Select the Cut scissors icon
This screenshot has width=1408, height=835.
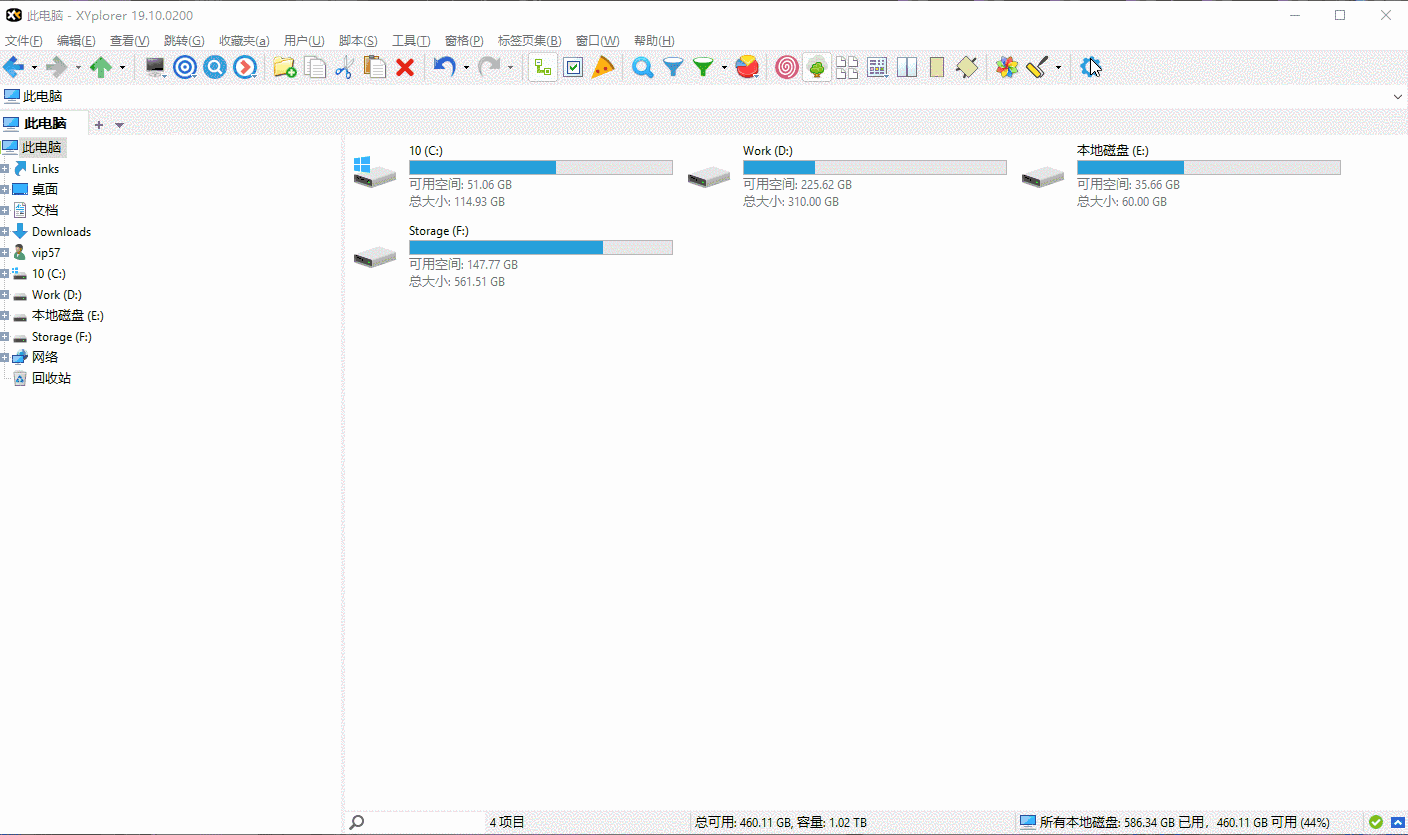(x=345, y=67)
